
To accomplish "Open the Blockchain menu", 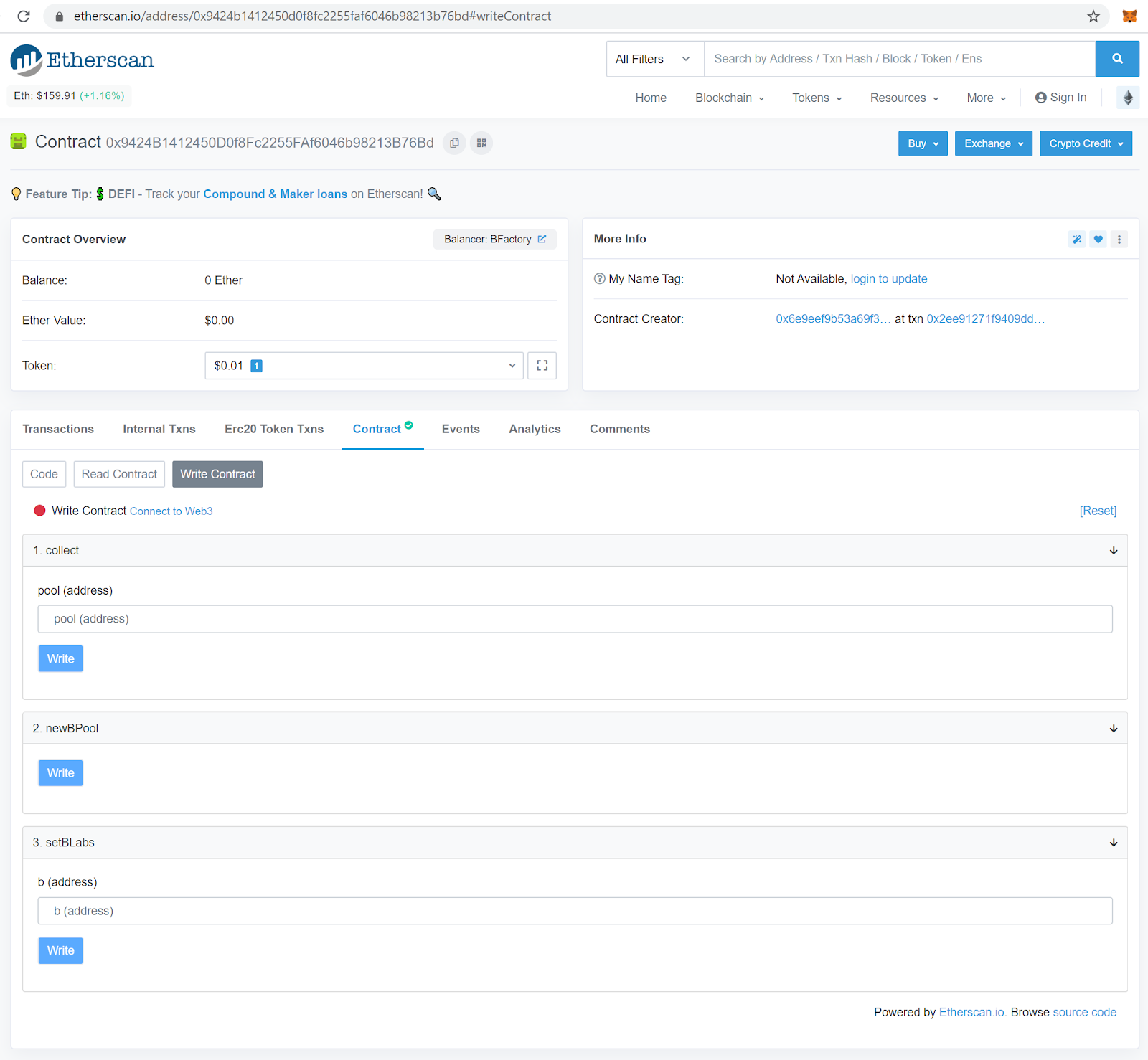I will pos(729,98).
